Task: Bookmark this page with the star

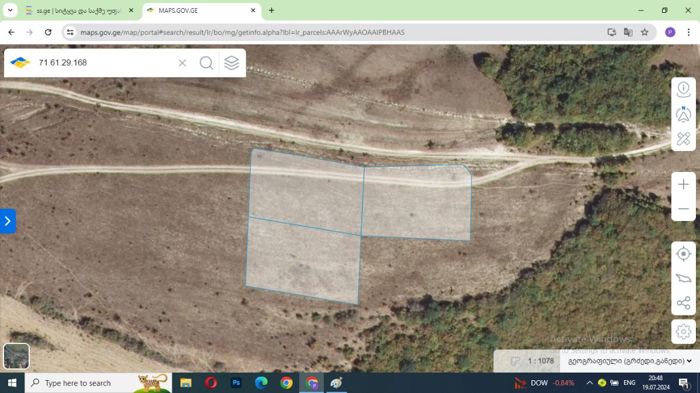Action: (645, 32)
